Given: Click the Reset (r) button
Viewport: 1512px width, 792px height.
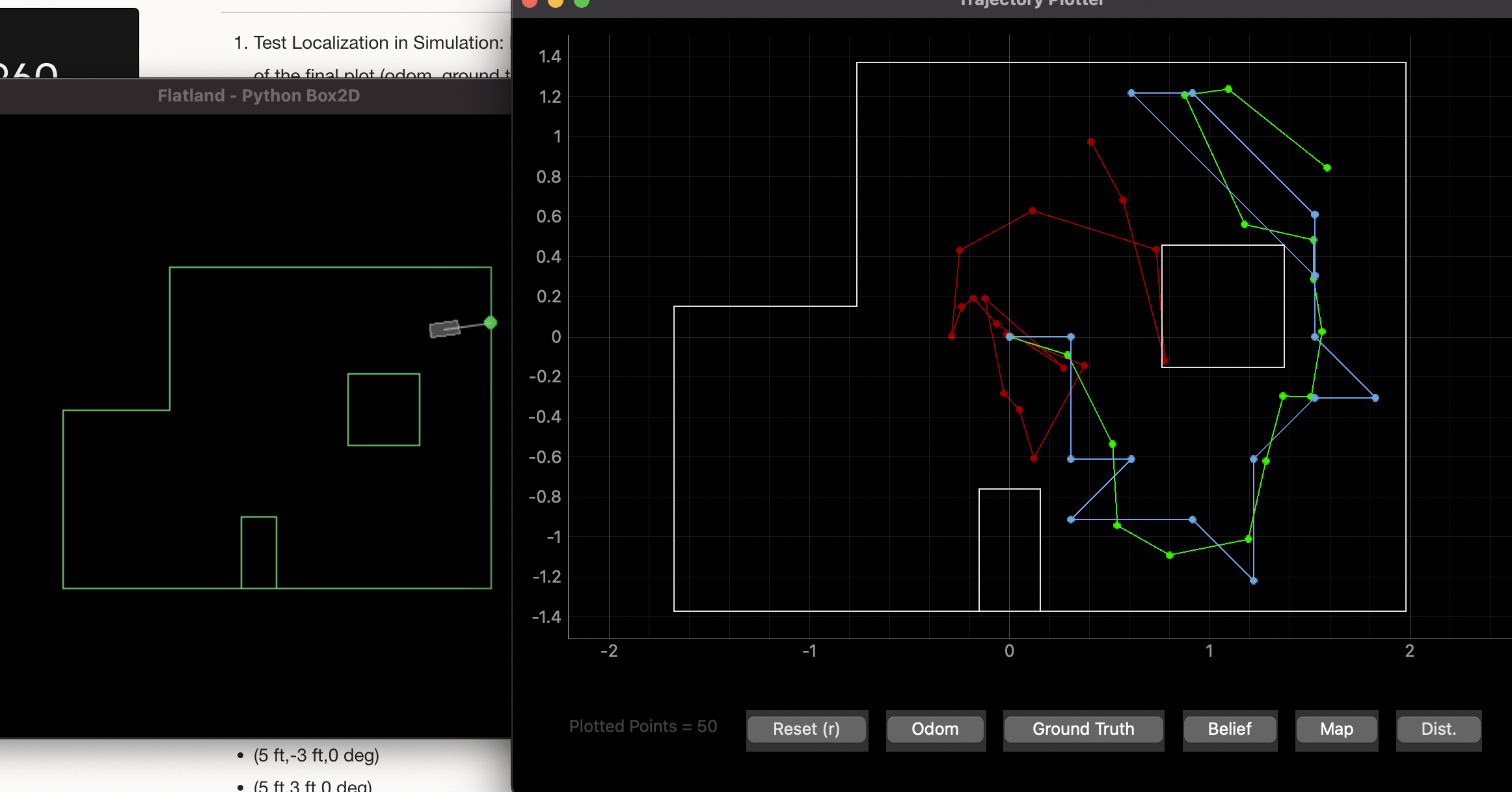Looking at the screenshot, I should pos(806,729).
